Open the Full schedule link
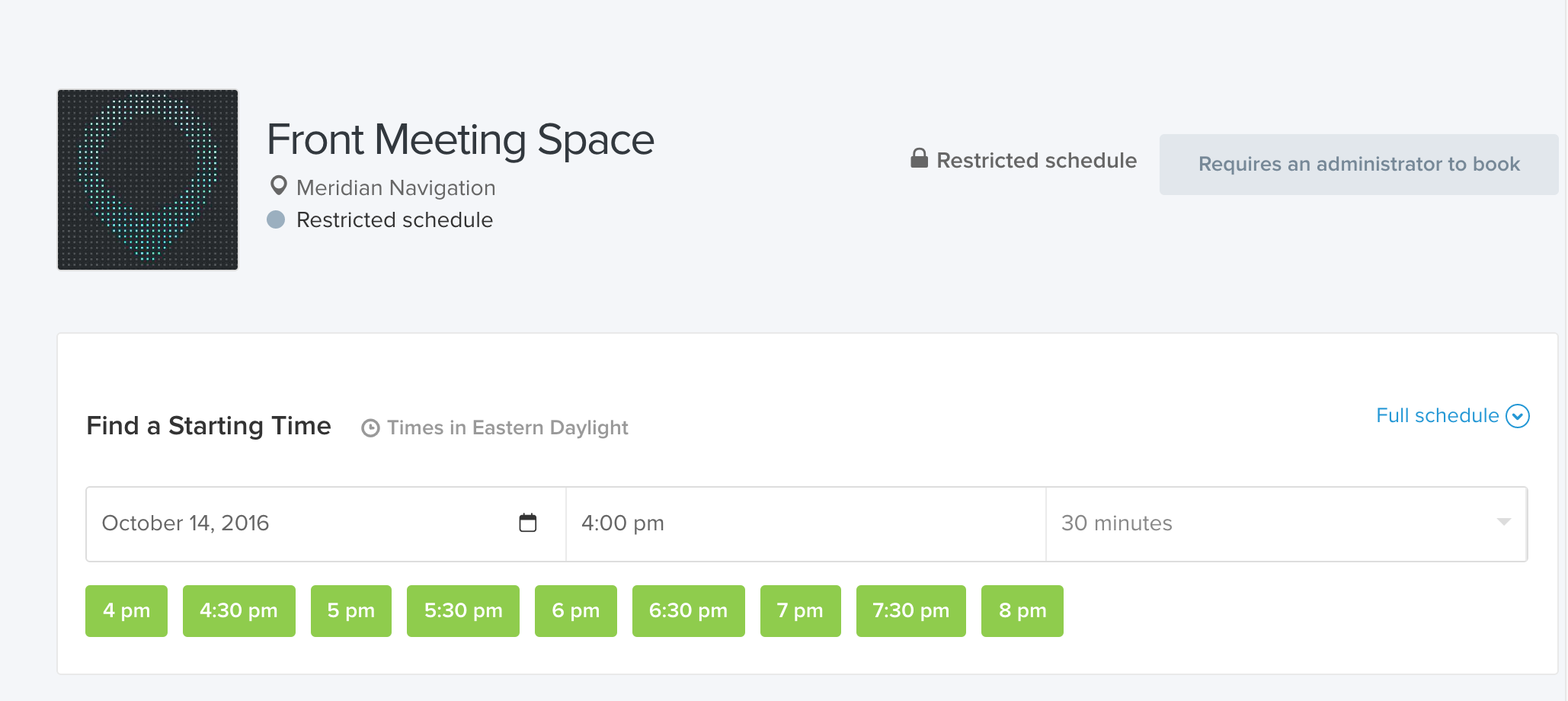The width and height of the screenshot is (1568, 701). pos(1438,415)
